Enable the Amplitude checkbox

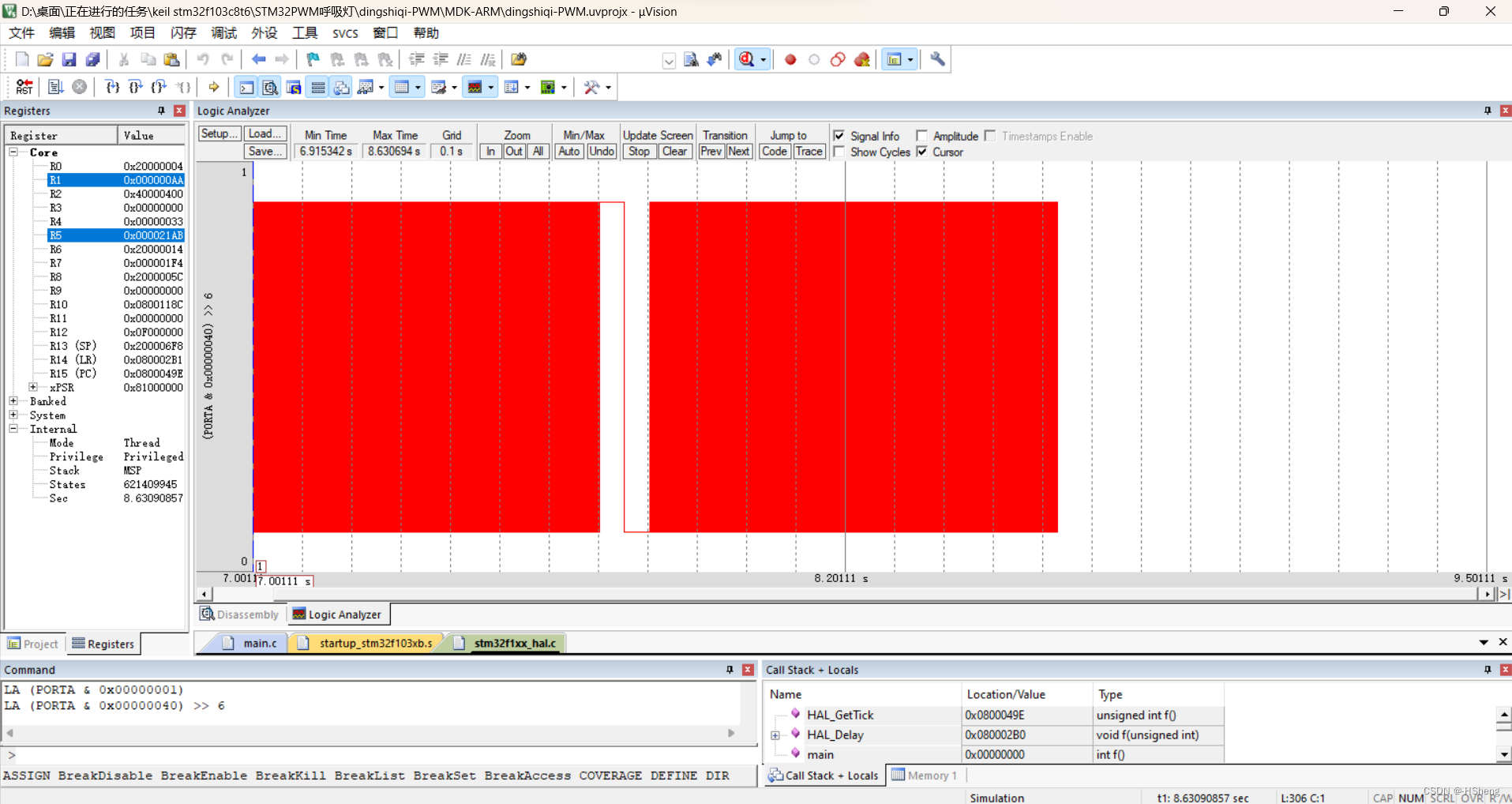tap(921, 136)
